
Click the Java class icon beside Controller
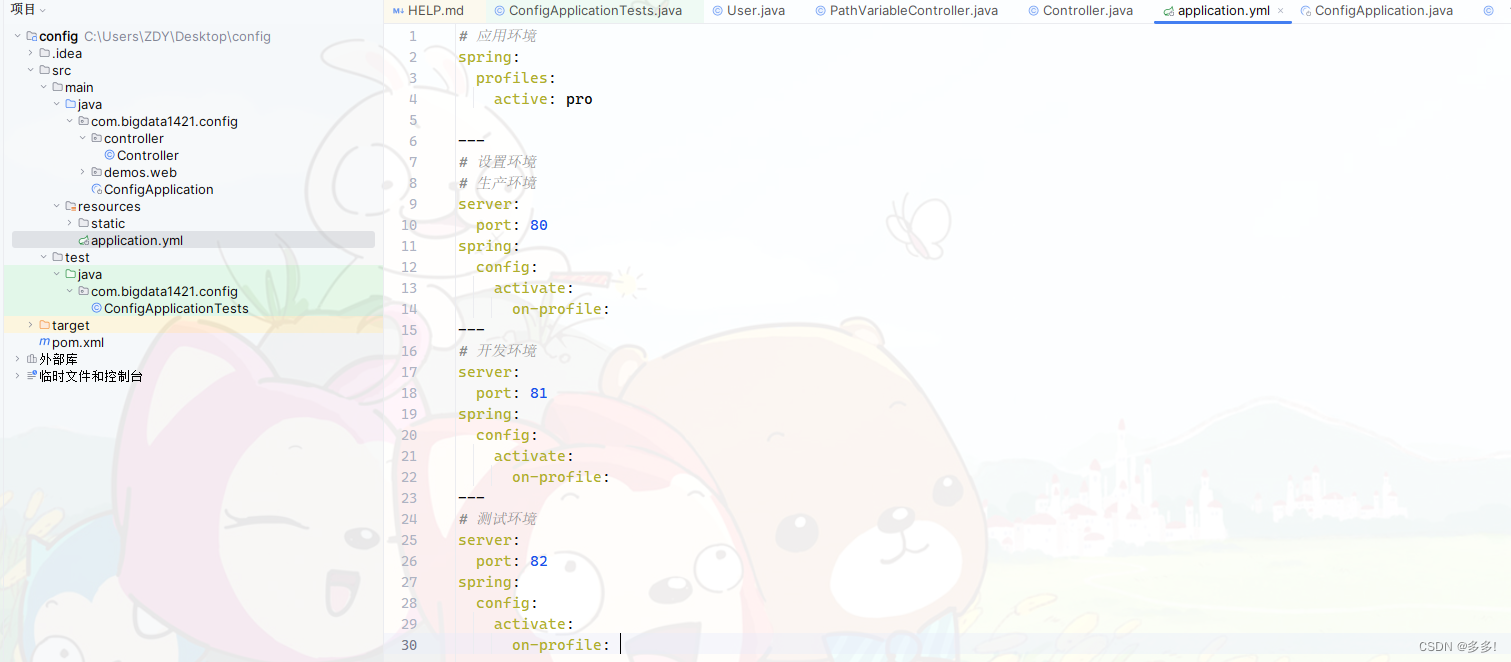coord(109,155)
